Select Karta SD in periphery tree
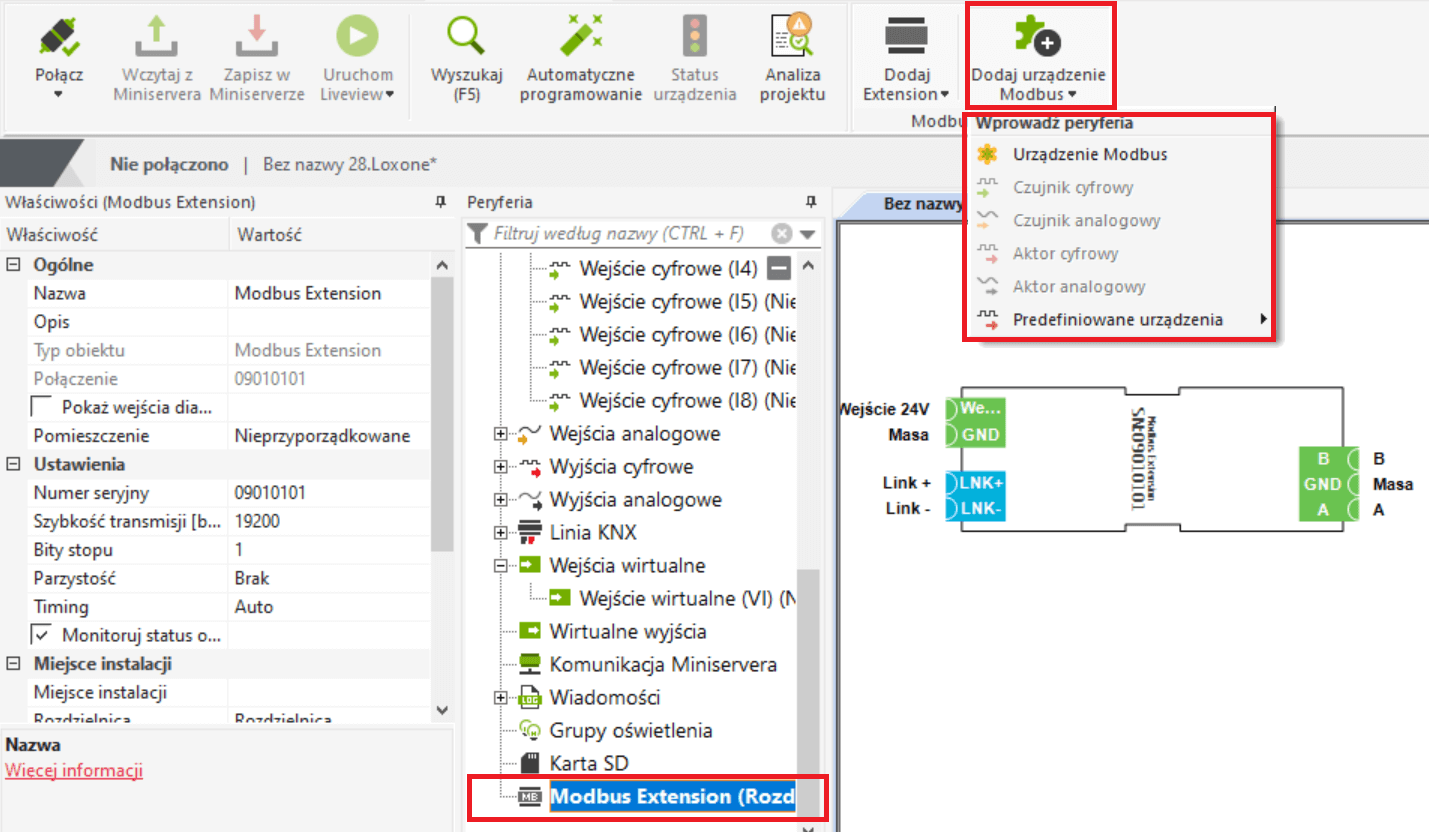This screenshot has width=1429, height=832. [589, 763]
